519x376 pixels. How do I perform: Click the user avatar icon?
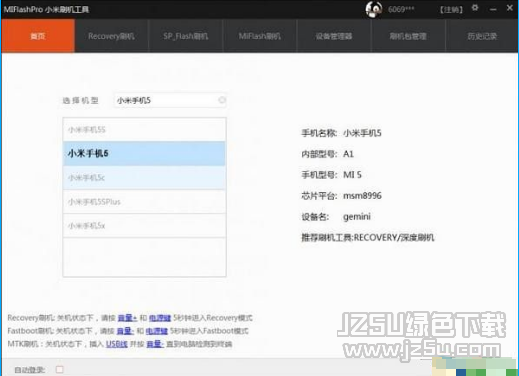(374, 9)
